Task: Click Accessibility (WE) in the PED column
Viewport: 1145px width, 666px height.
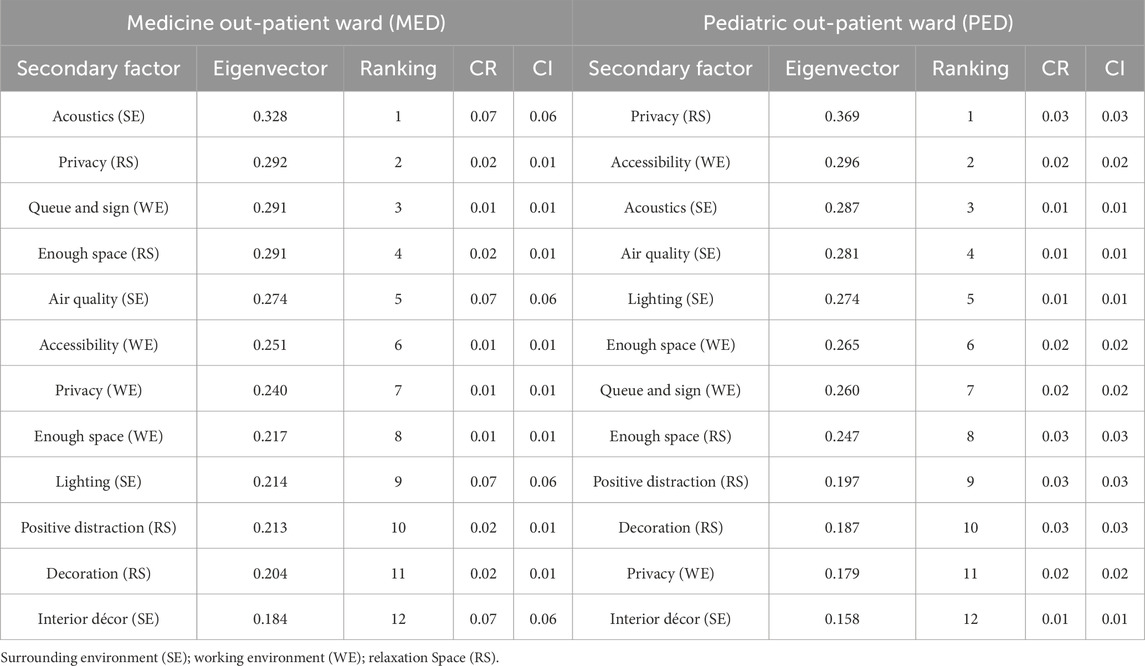Action: click(x=670, y=162)
